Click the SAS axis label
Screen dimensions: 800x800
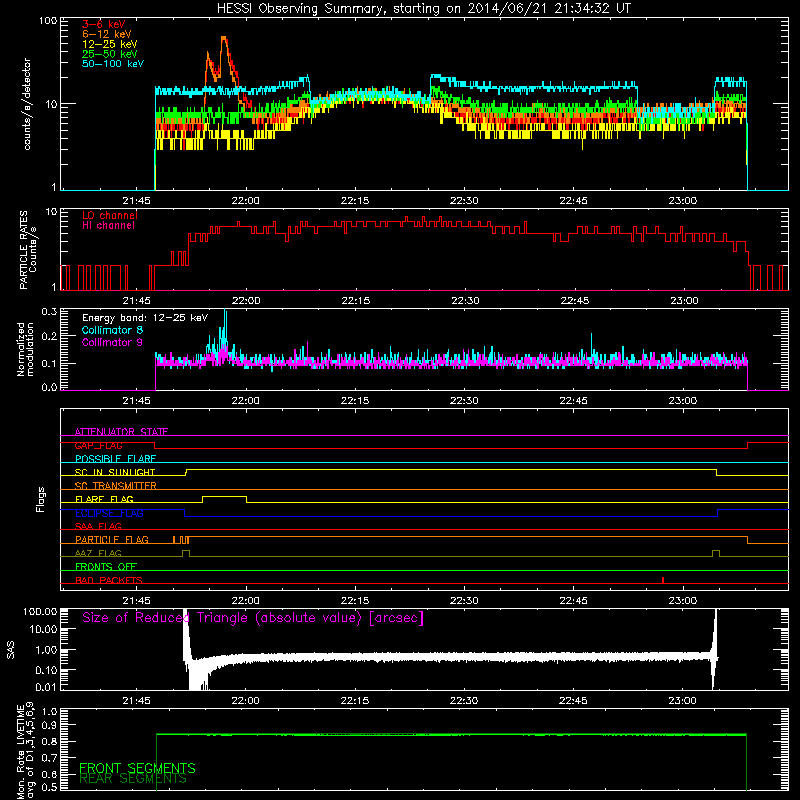tap(11, 650)
